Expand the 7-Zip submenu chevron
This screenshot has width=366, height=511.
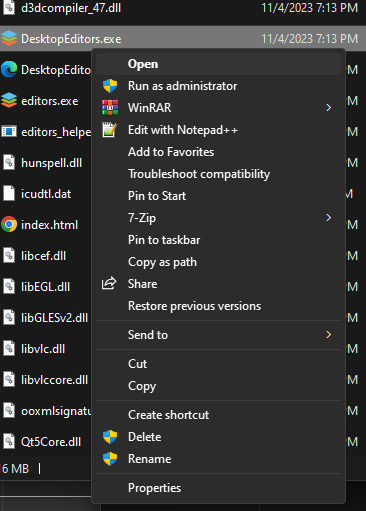[x=329, y=218]
